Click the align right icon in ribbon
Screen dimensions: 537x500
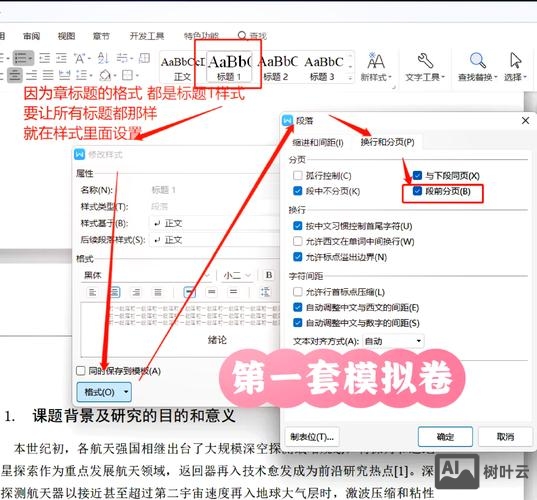point(32,75)
